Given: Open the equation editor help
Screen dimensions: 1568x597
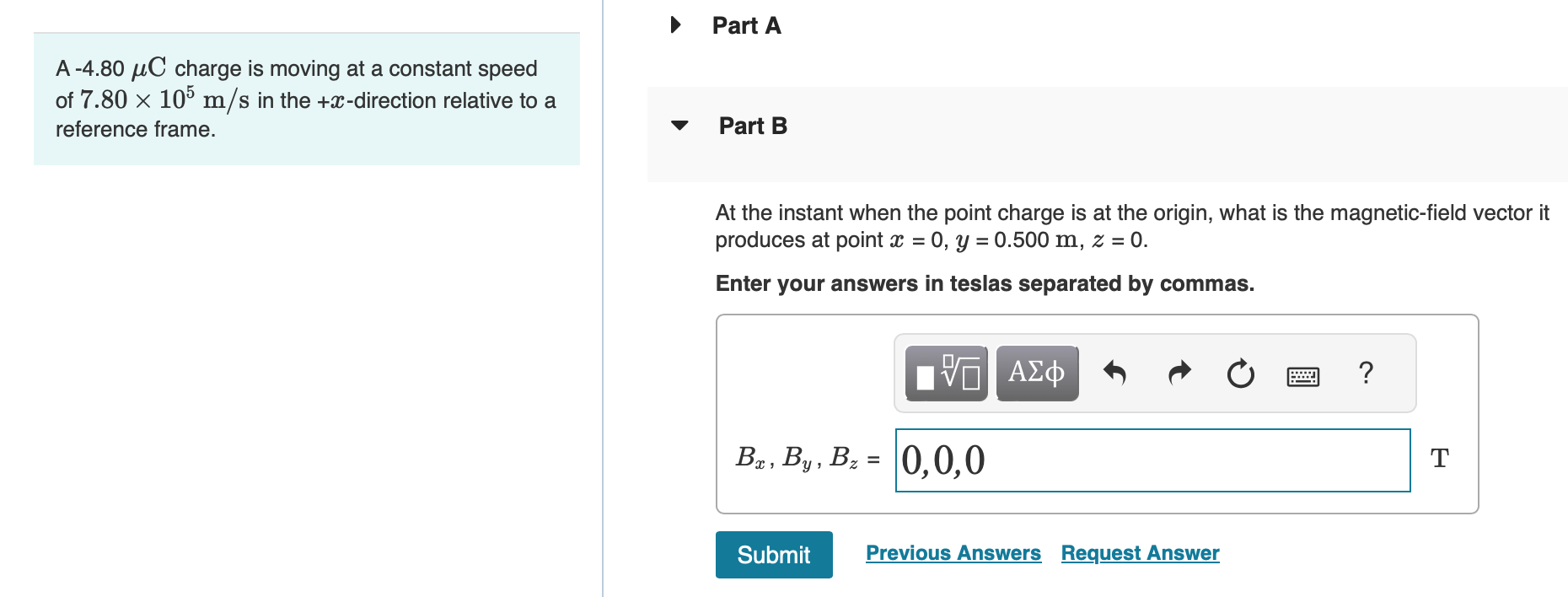Looking at the screenshot, I should pyautogui.click(x=1366, y=373).
